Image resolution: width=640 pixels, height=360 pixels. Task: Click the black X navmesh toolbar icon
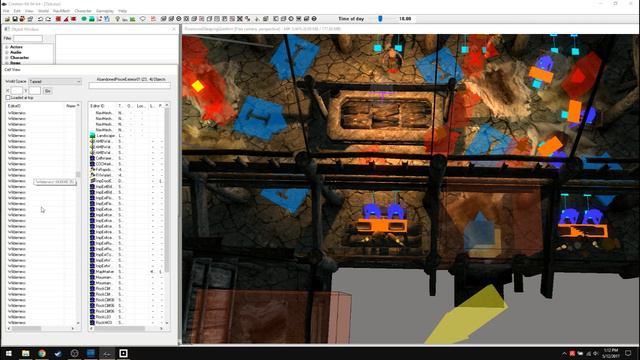(240, 19)
